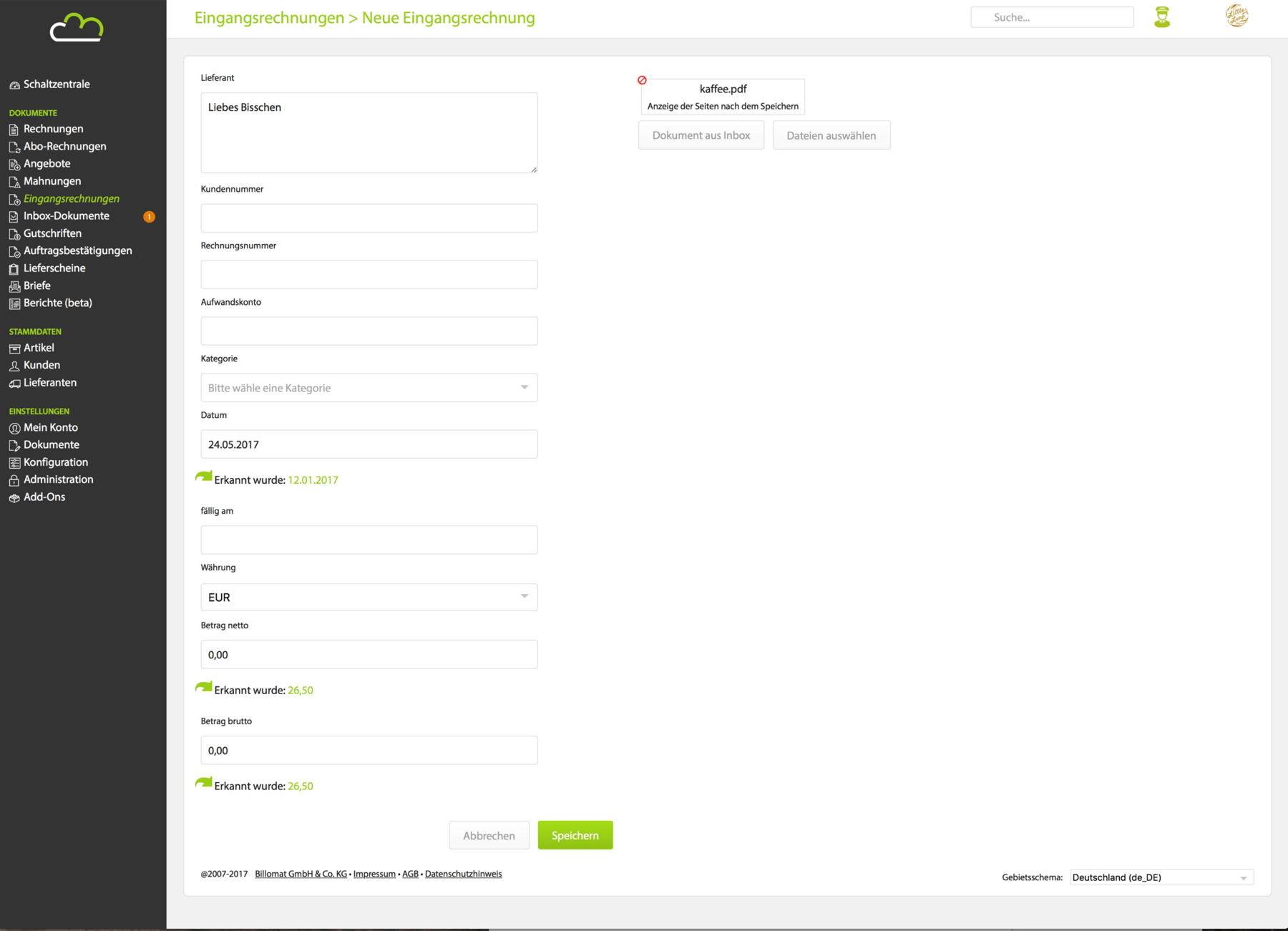Screen dimensions: 1288x931
Task: Open the Kategorie dropdown
Action: coord(369,387)
